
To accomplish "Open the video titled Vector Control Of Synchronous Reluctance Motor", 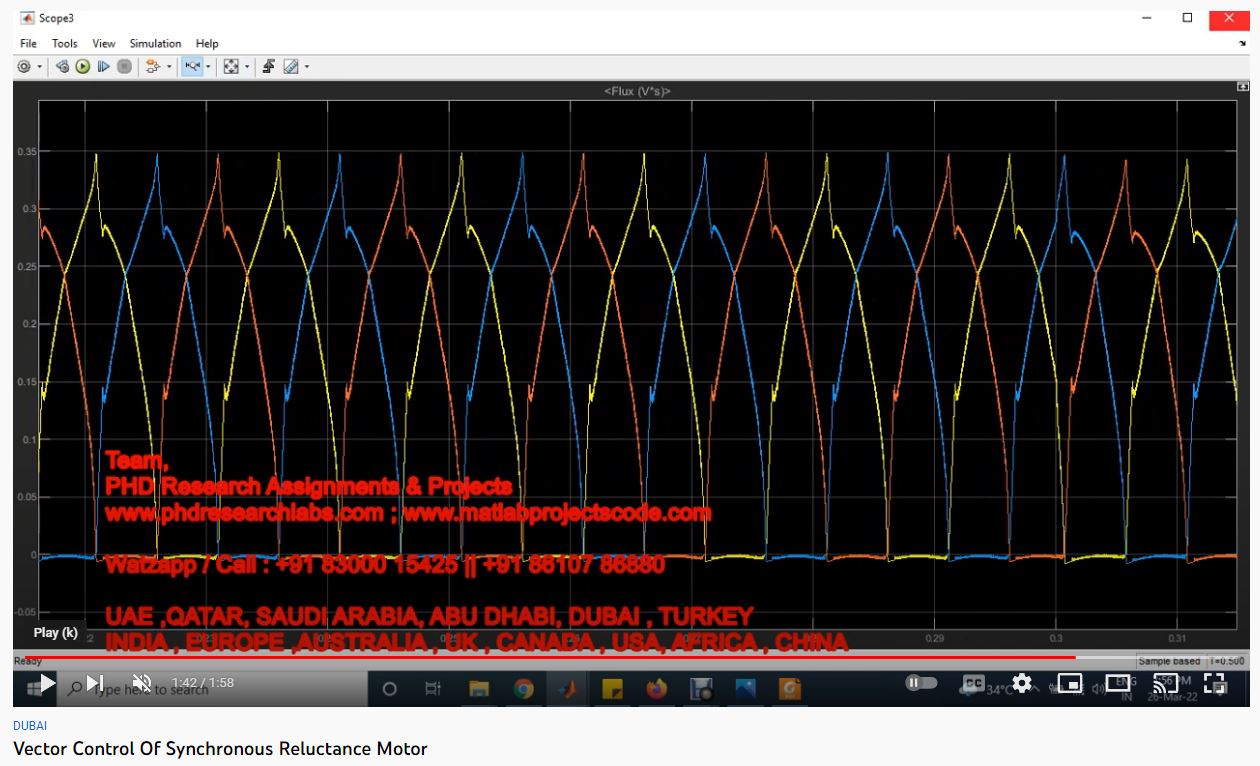I will tap(220, 748).
